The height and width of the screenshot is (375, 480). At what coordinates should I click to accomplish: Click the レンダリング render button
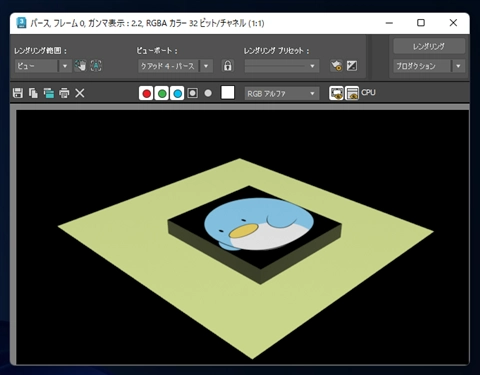[429, 46]
